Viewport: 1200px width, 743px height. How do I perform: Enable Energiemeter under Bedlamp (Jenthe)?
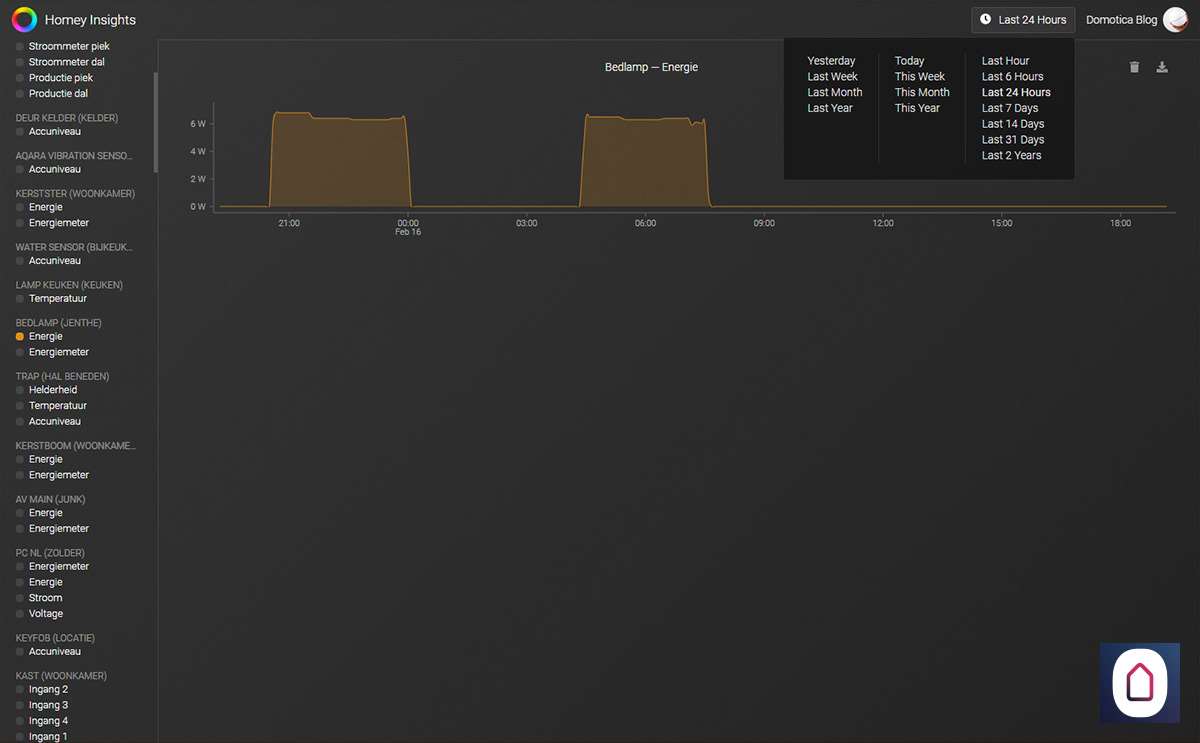click(x=58, y=352)
